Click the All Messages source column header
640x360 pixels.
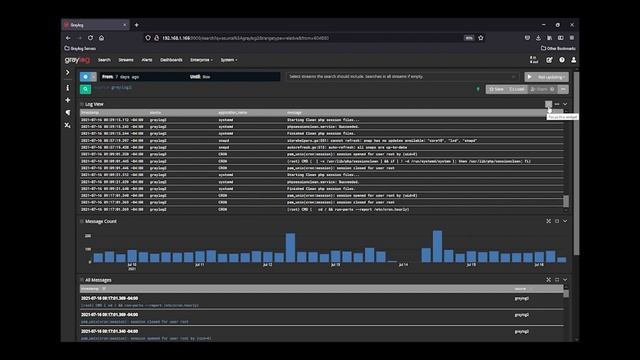click(x=520, y=289)
